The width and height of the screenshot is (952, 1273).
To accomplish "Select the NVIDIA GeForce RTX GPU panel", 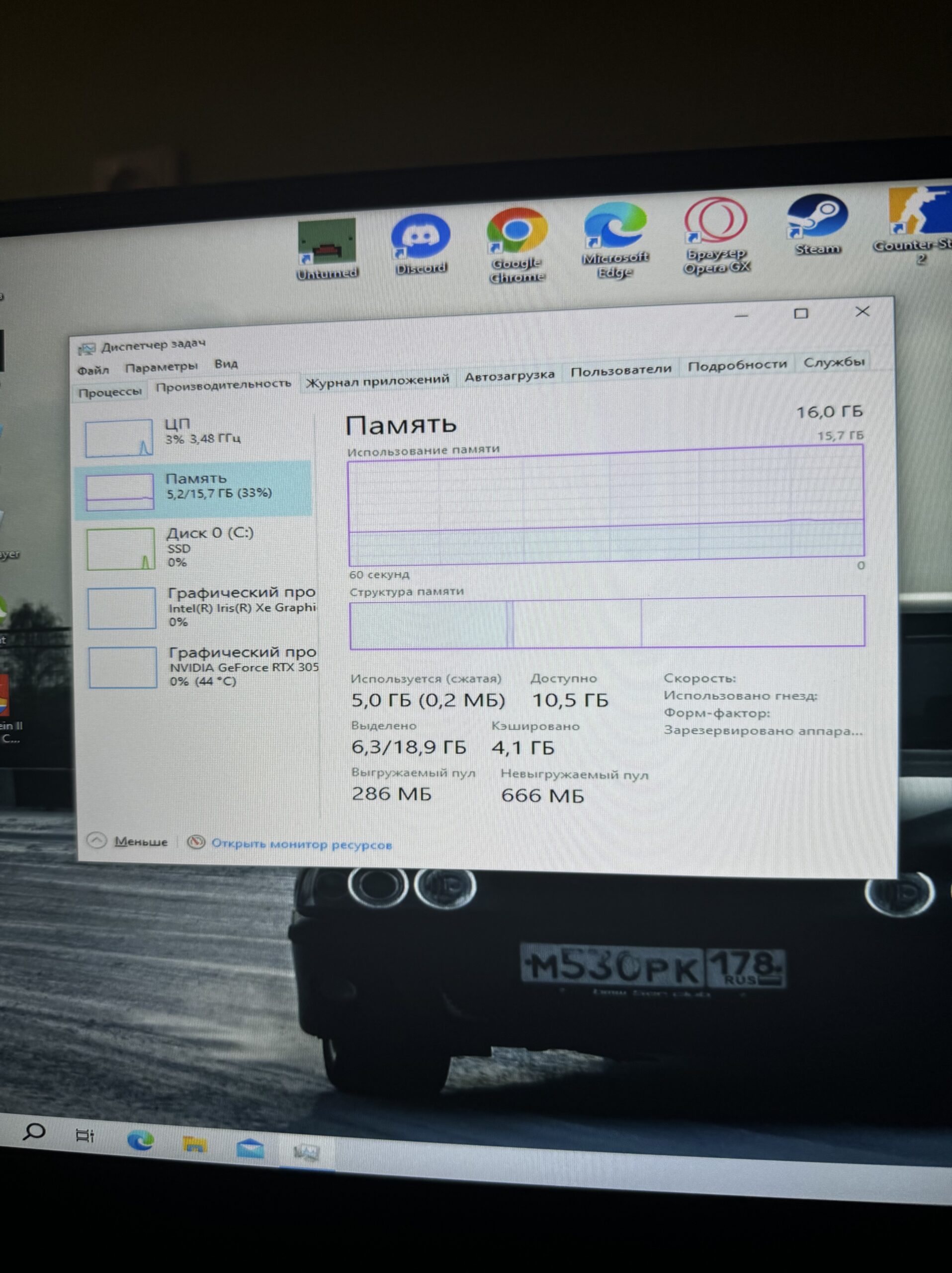I will (x=201, y=667).
